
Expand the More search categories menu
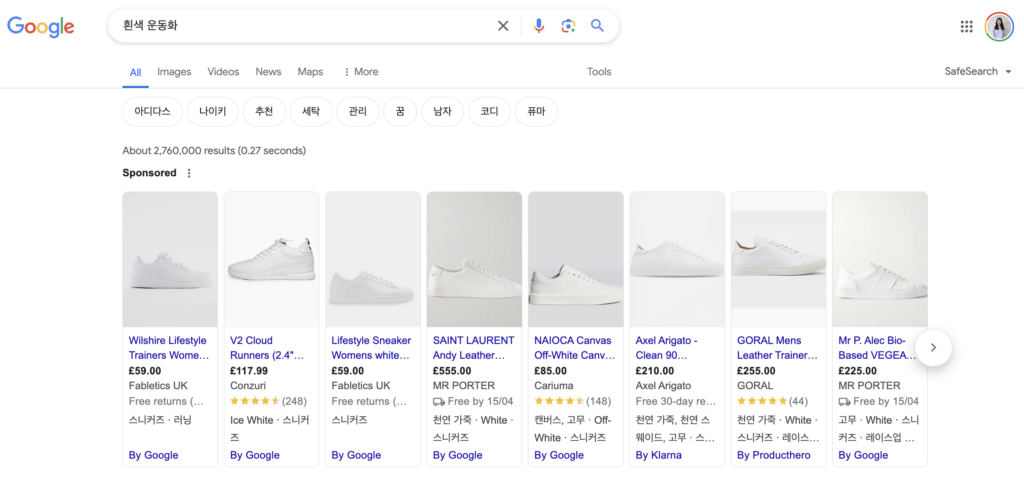[360, 72]
